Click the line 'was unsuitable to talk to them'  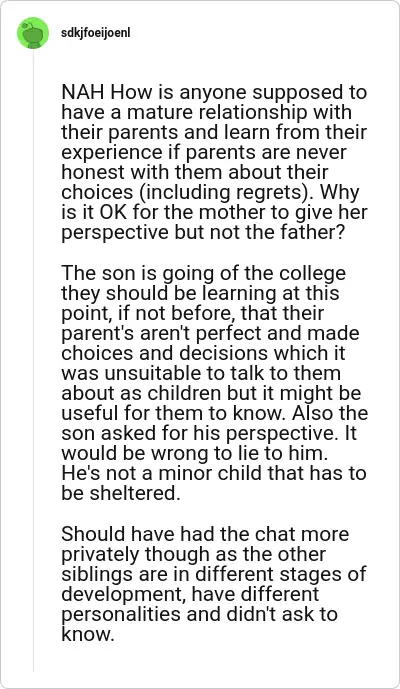pyautogui.click(x=201, y=373)
